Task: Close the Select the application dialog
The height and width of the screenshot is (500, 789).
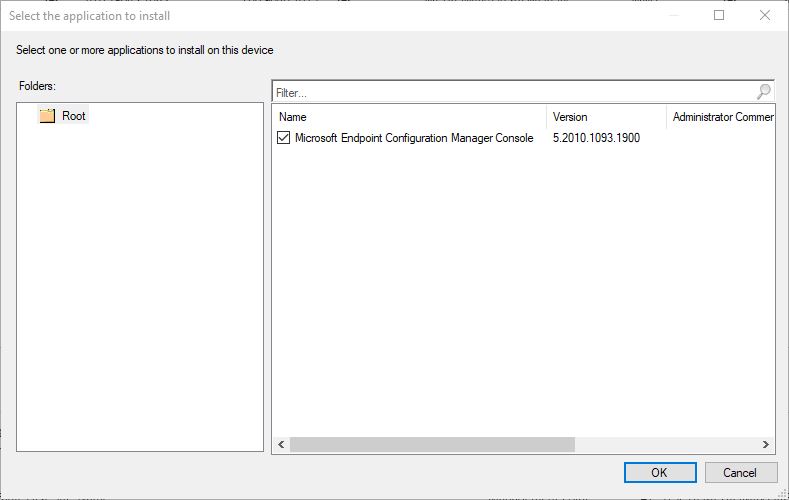Action: pyautogui.click(x=764, y=15)
